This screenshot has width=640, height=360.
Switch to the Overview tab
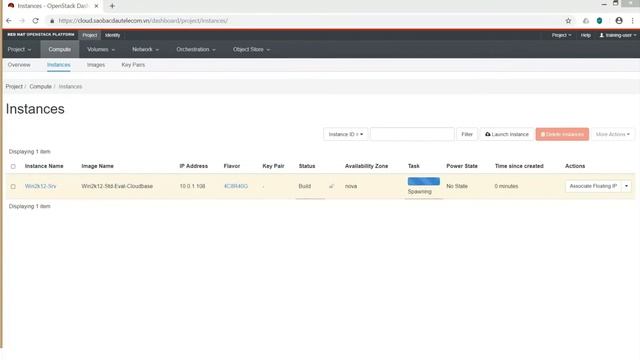point(19,65)
